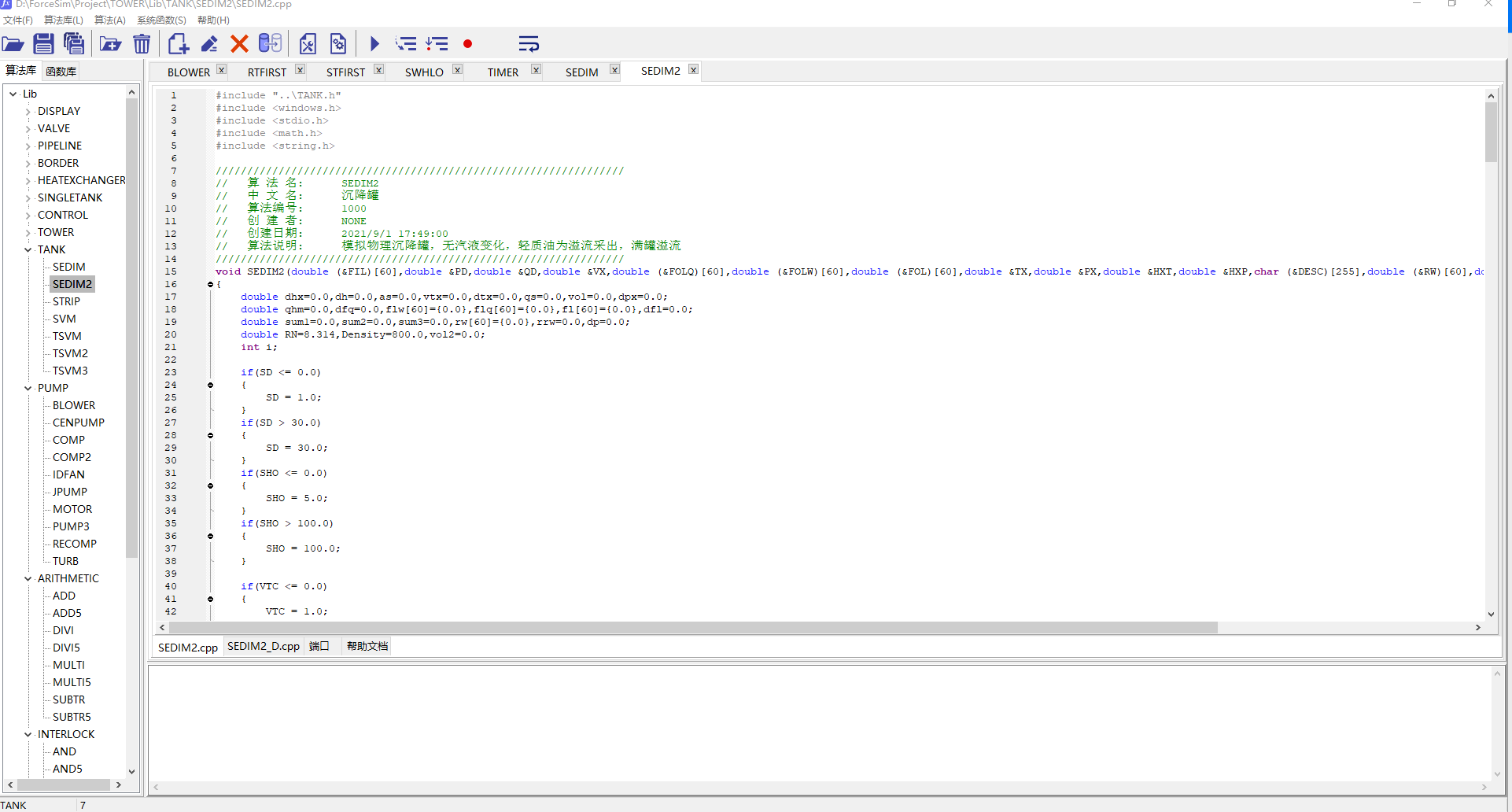Click the open folder toolbar icon
The width and height of the screenshot is (1512, 812).
13,44
